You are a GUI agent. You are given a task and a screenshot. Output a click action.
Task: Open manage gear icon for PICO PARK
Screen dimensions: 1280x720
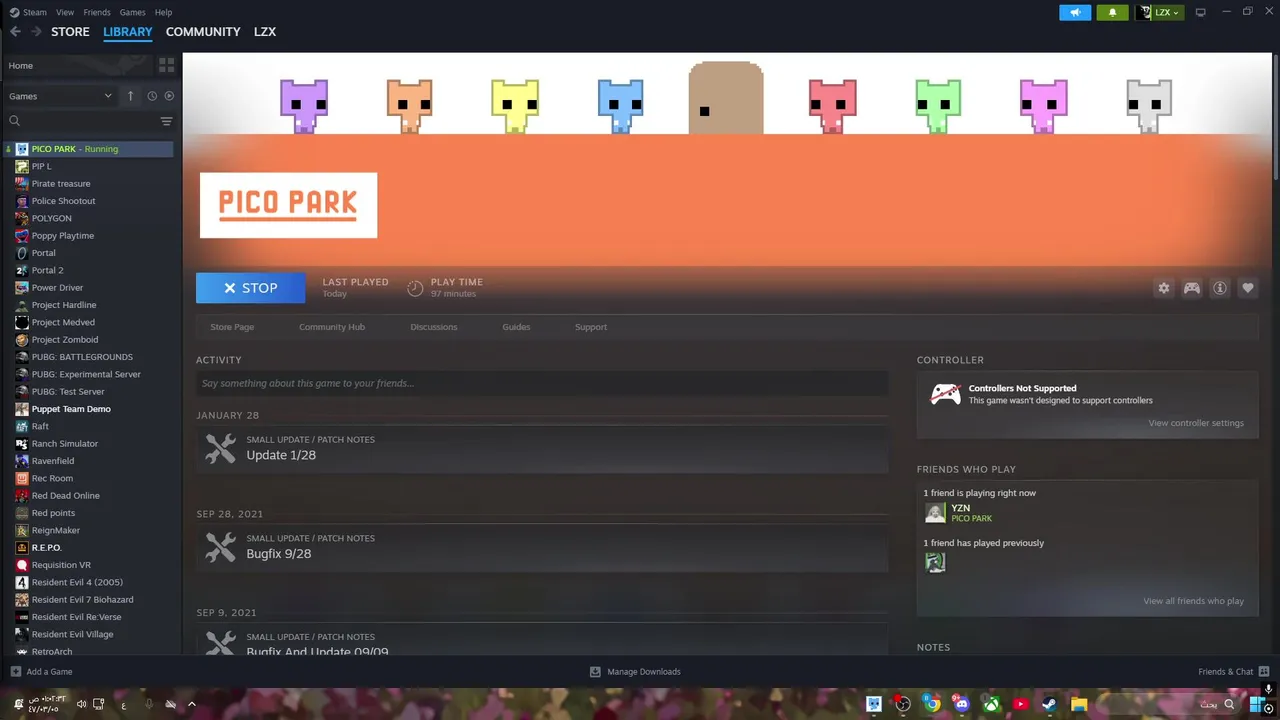coord(1163,288)
